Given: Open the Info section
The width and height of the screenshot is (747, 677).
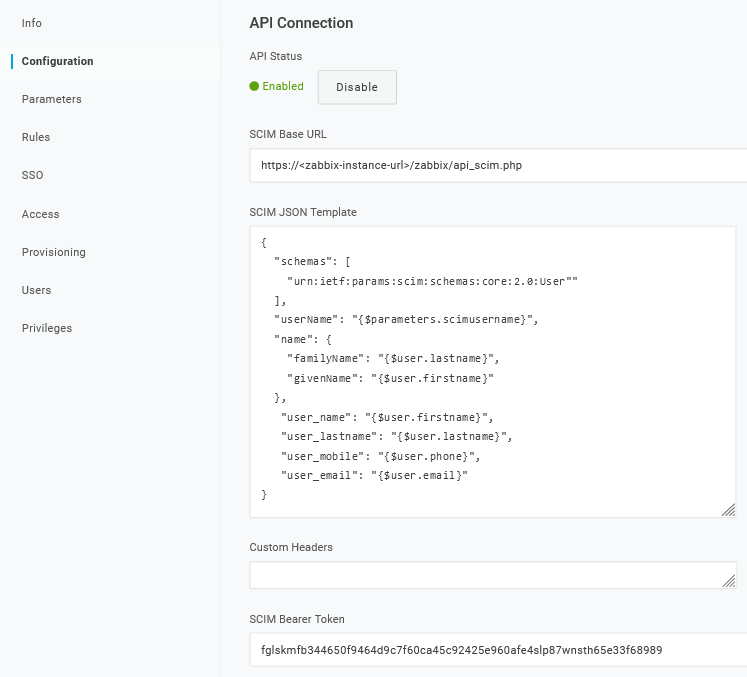Looking at the screenshot, I should [32, 23].
